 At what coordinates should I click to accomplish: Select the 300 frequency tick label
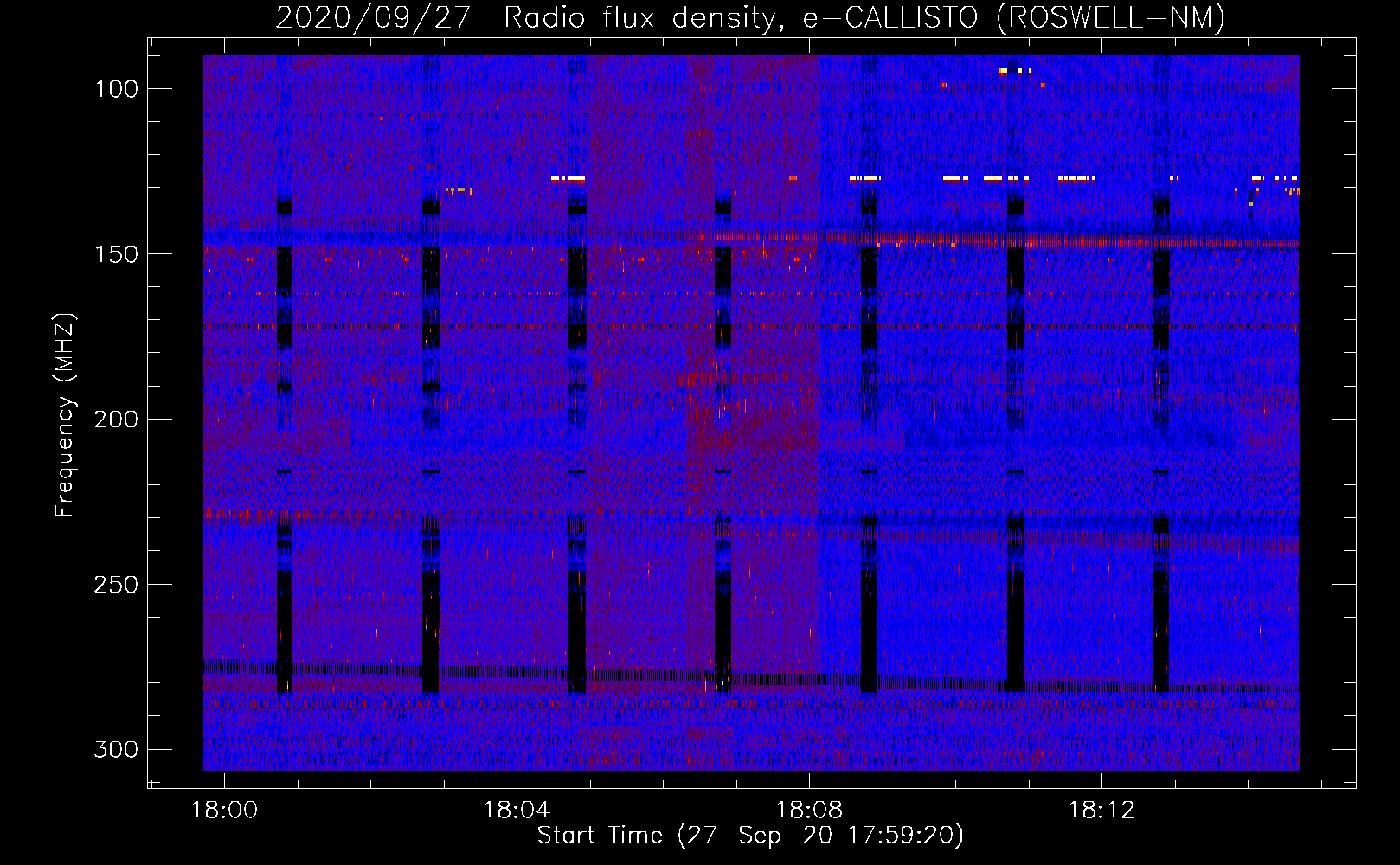coord(116,749)
